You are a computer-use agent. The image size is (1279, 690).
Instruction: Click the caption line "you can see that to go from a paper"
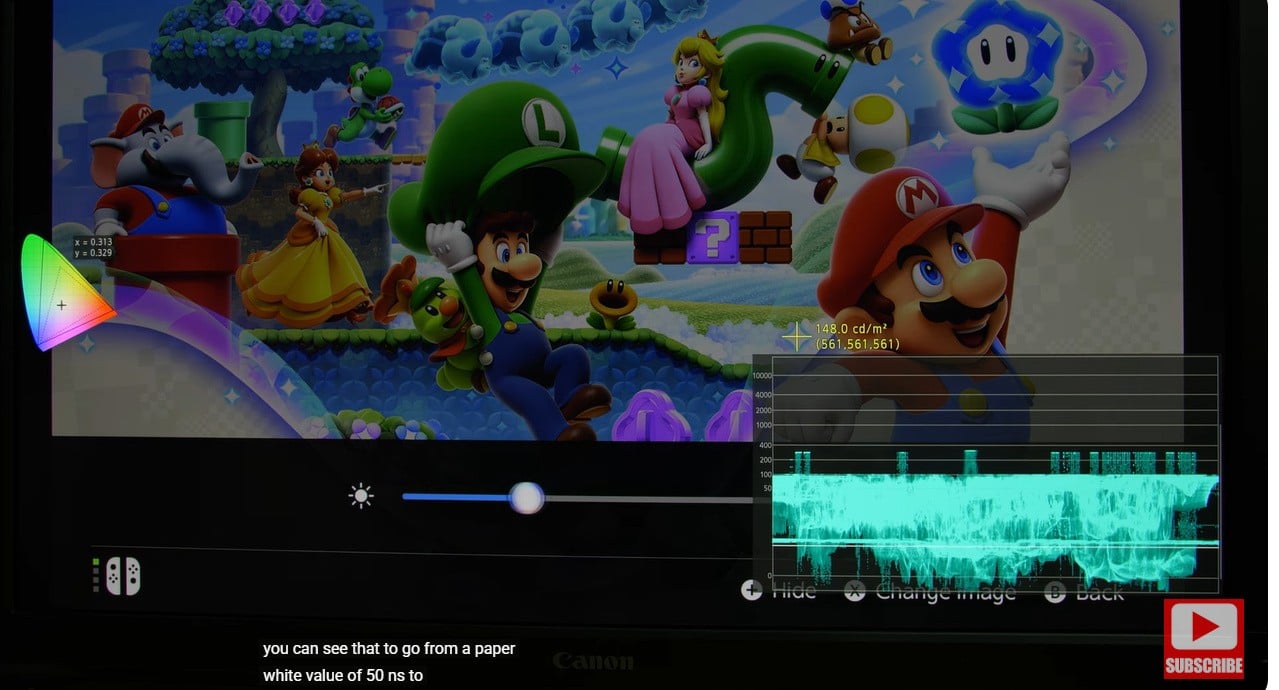(389, 648)
